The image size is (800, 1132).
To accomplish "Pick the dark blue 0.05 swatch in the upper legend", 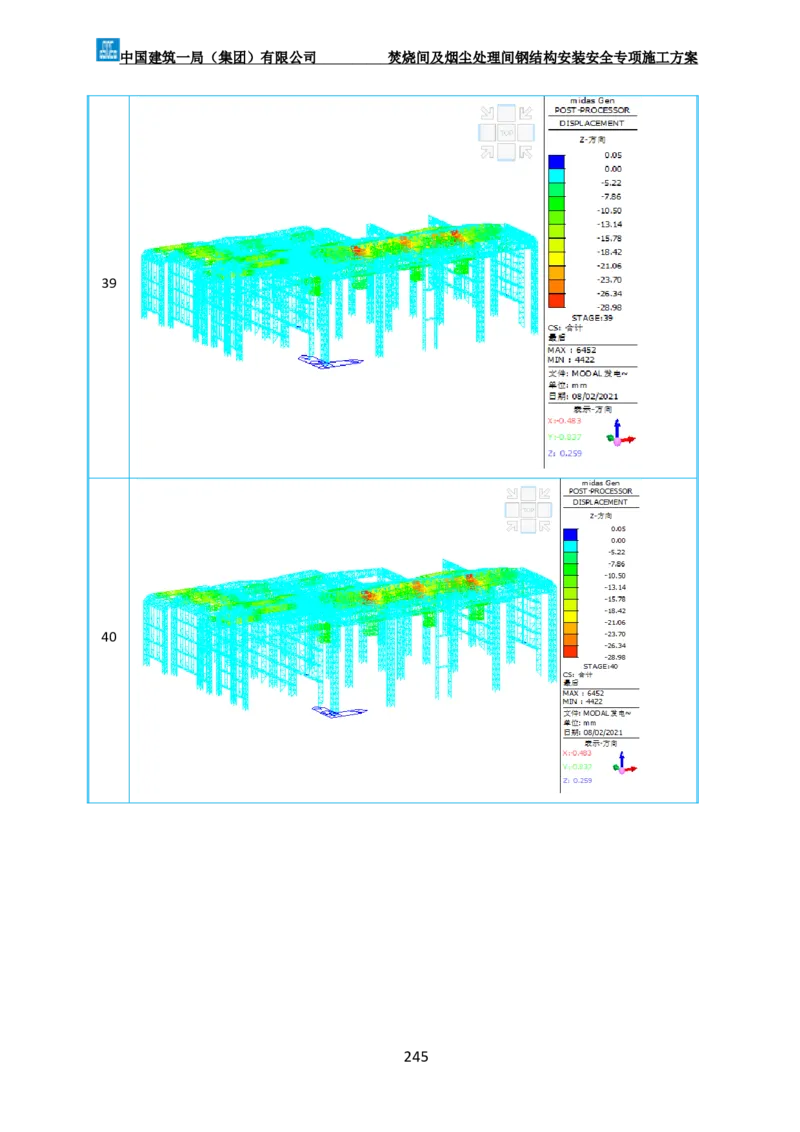I will click(x=557, y=161).
